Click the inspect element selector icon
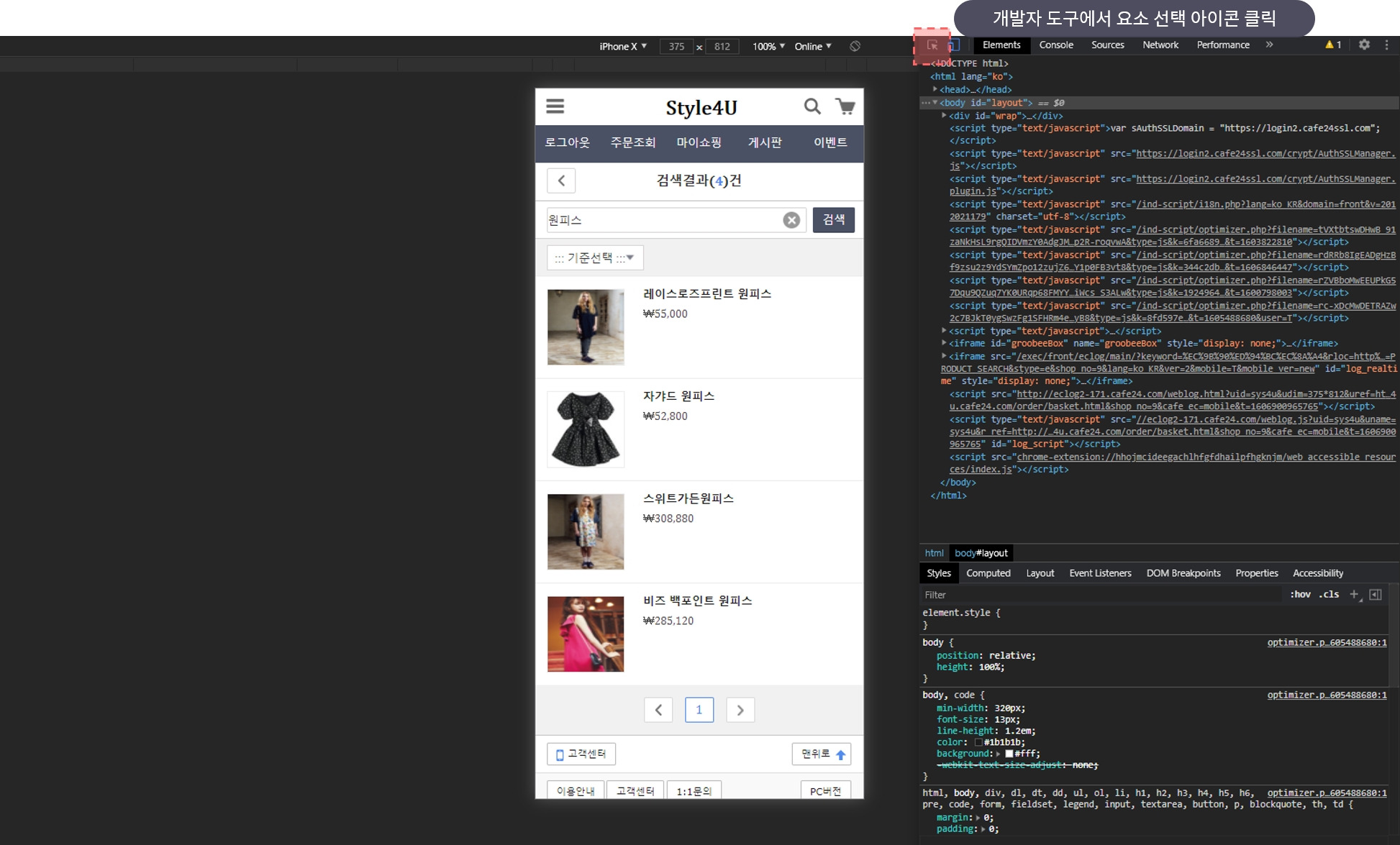1400x845 pixels. click(932, 45)
